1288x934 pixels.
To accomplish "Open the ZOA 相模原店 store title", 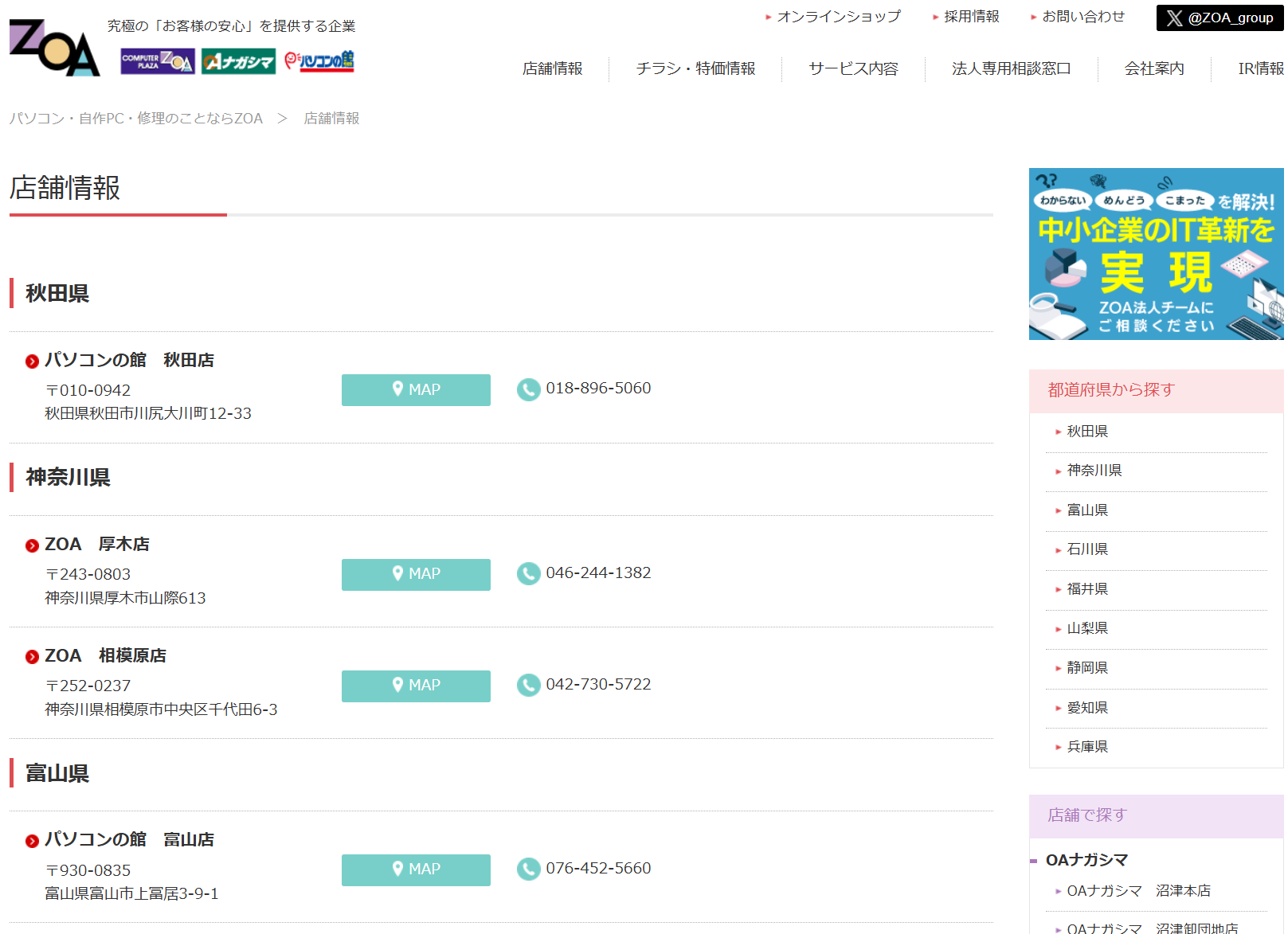I will (x=105, y=655).
